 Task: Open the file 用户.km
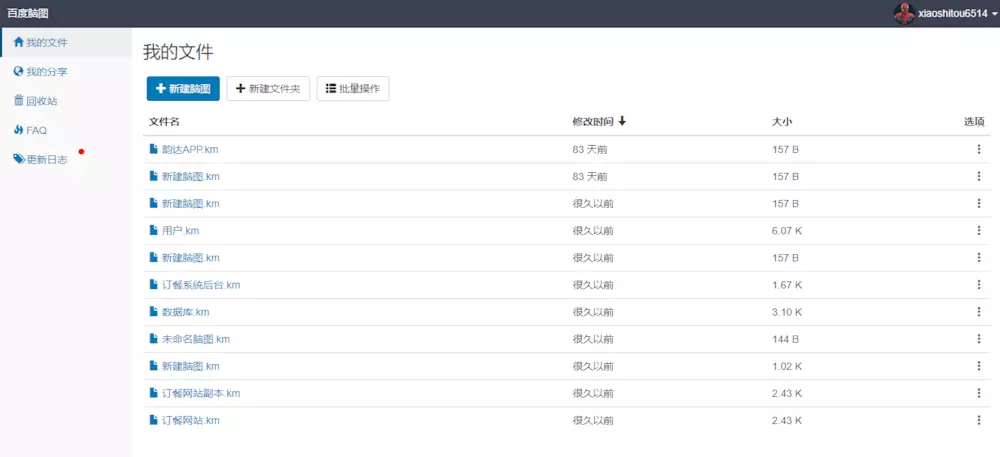[180, 231]
